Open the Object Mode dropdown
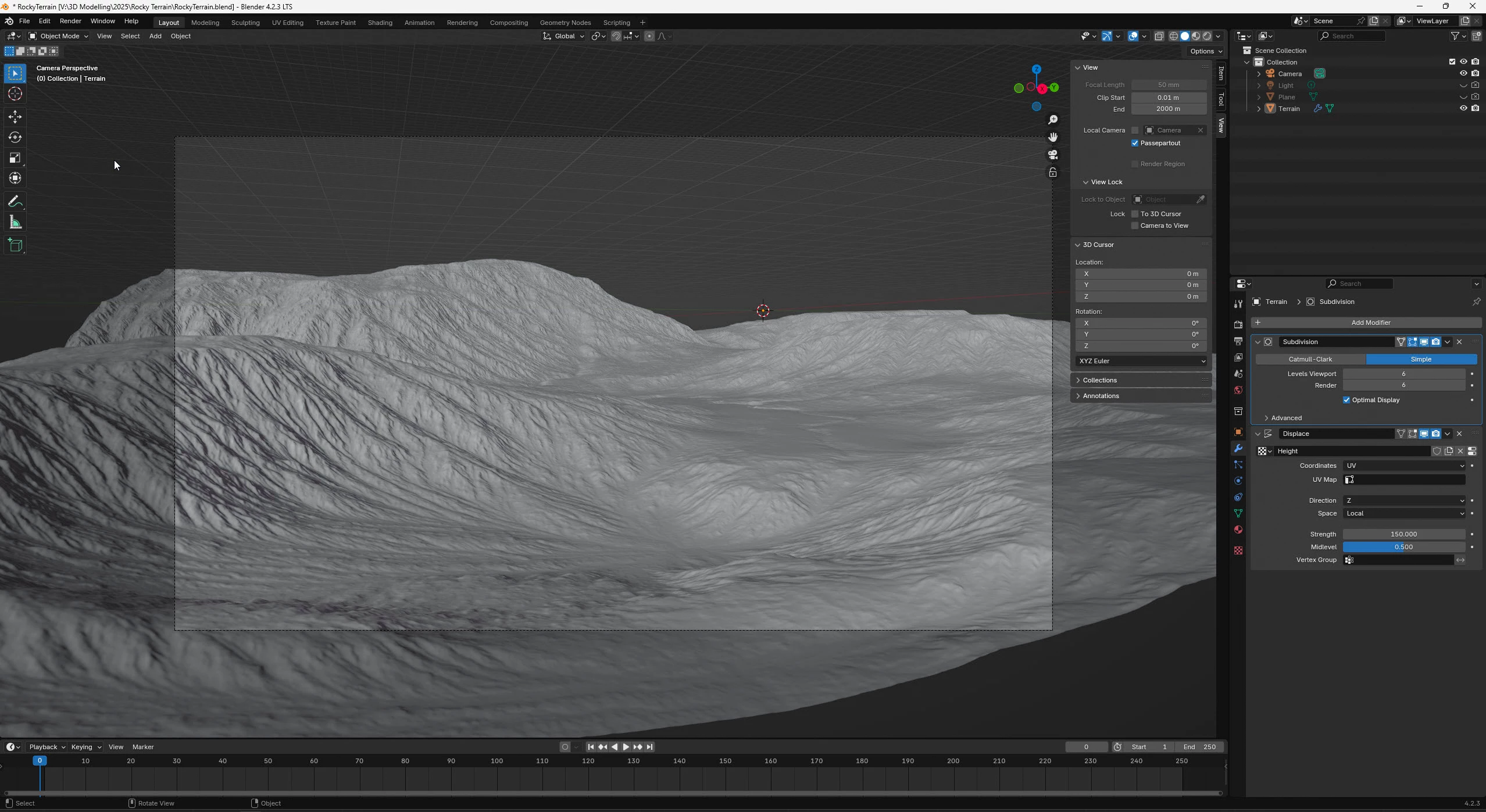Screen dimensions: 1486x812 [59, 36]
